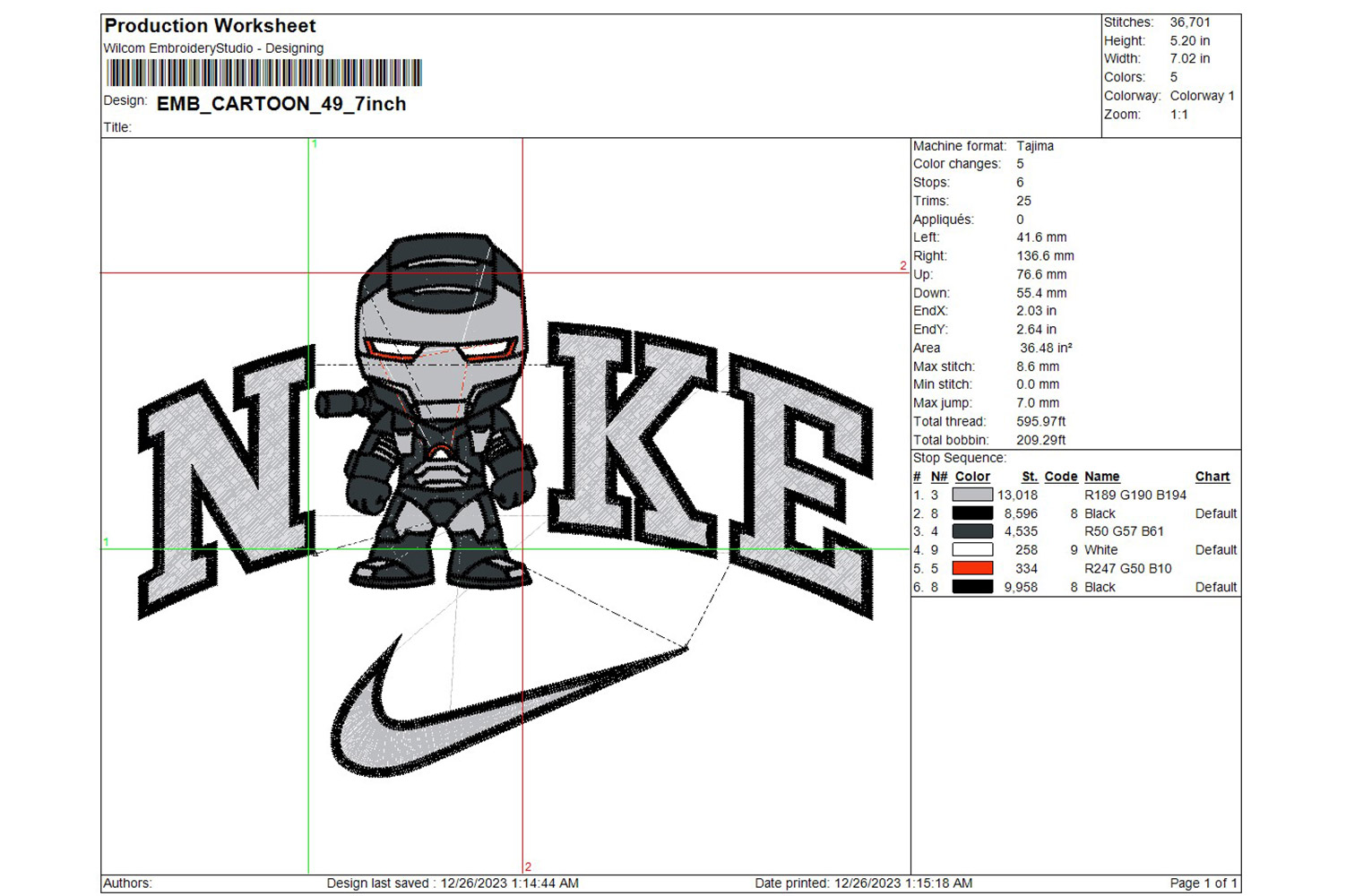Viewport: 1346px width, 896px height.
Task: Select the white color swatch in row 4
Action: [x=972, y=550]
